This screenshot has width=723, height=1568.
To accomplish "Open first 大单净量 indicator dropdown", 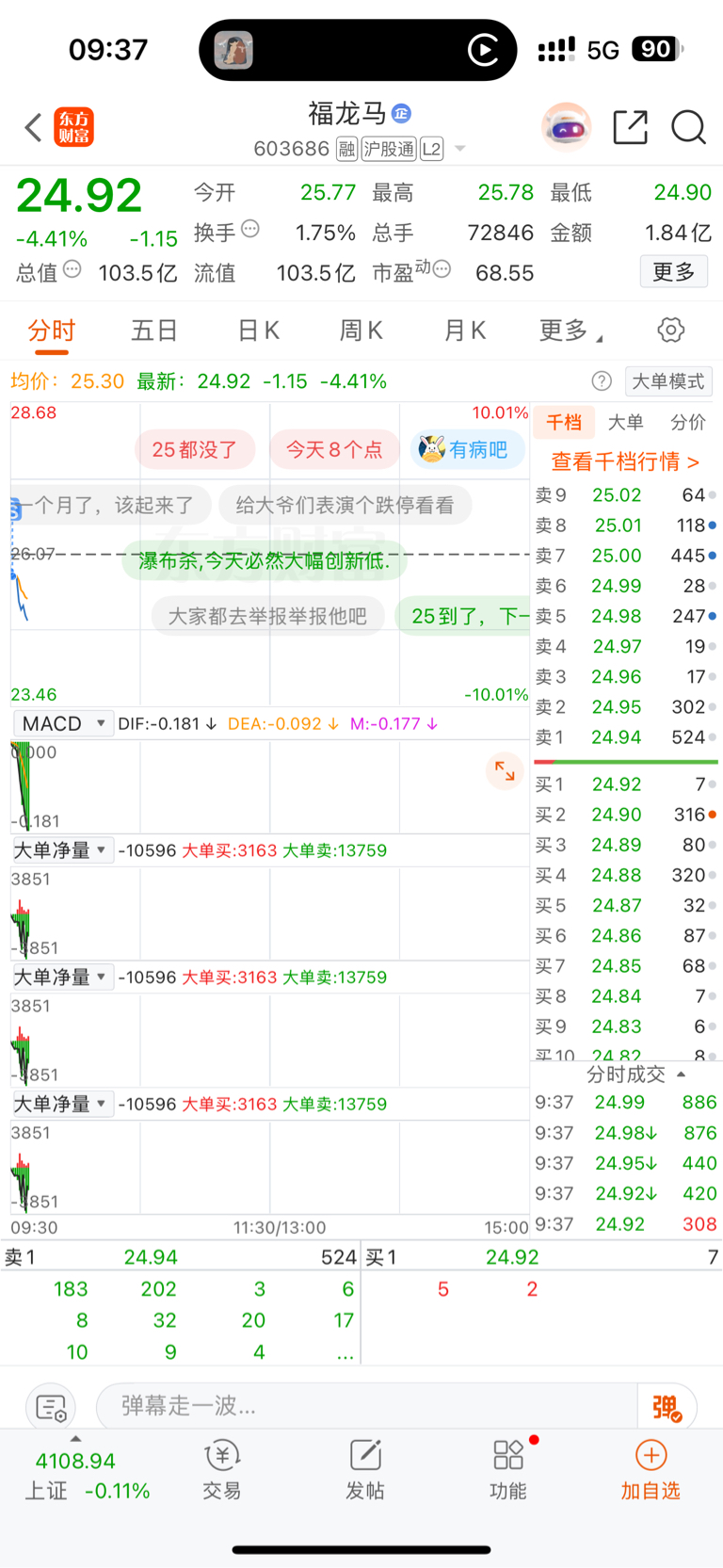I will 63,849.
